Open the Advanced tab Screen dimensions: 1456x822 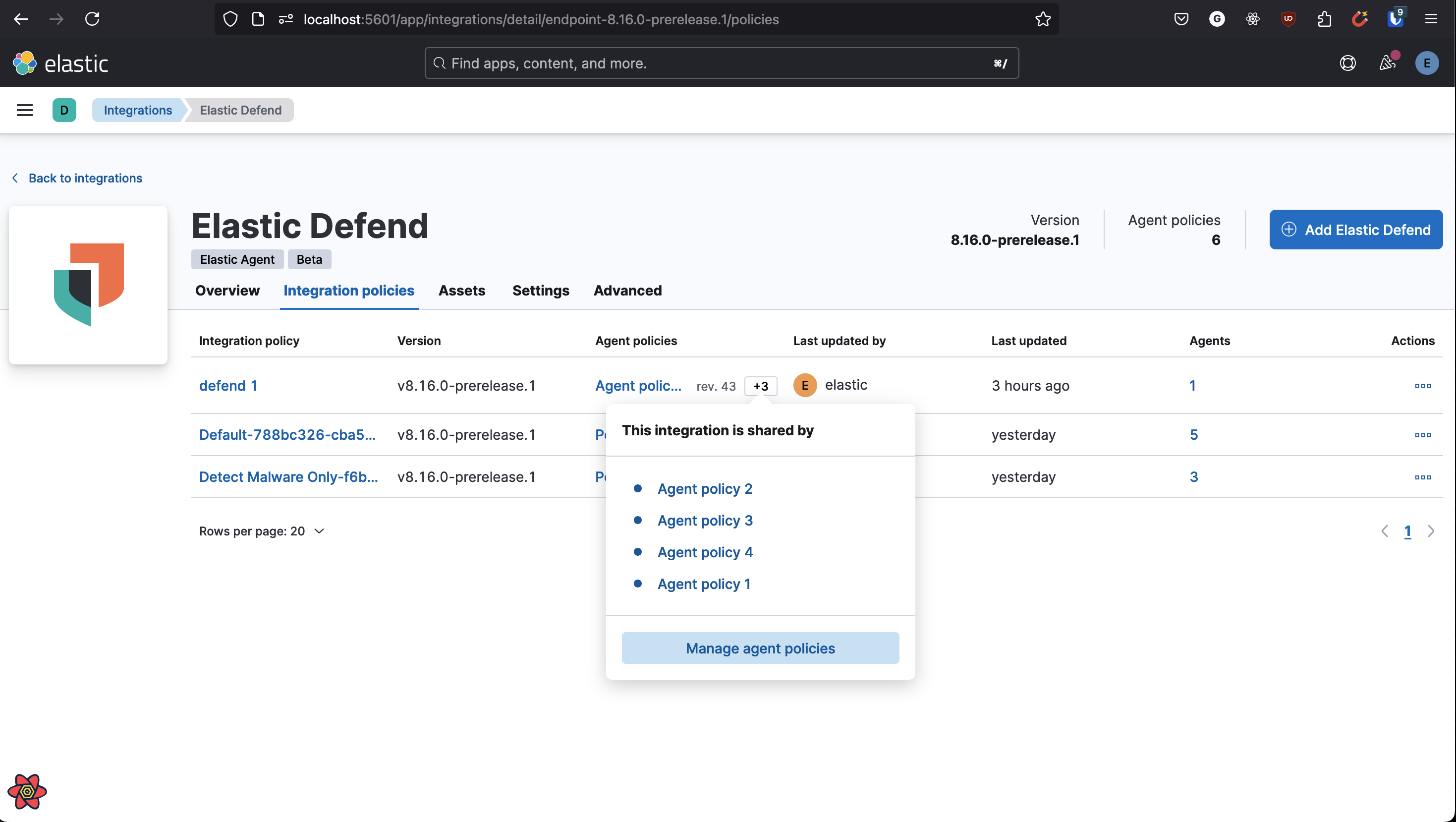(x=627, y=291)
